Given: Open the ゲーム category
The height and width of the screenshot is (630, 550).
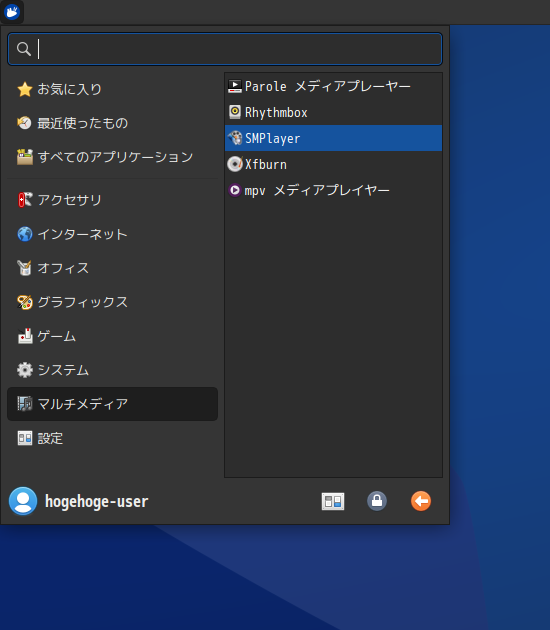Looking at the screenshot, I should 112,336.
